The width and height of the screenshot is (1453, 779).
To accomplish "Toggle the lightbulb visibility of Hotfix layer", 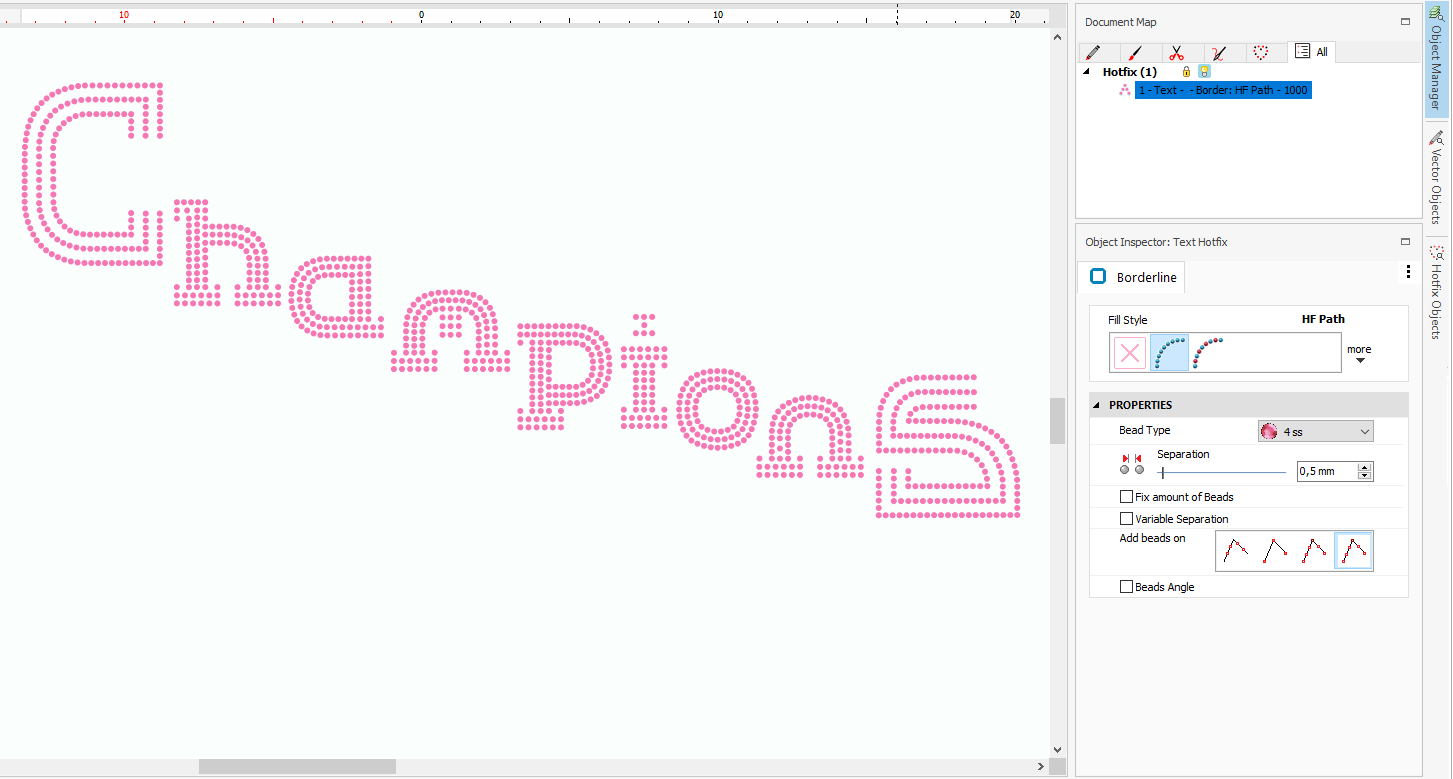I will click(x=1204, y=72).
